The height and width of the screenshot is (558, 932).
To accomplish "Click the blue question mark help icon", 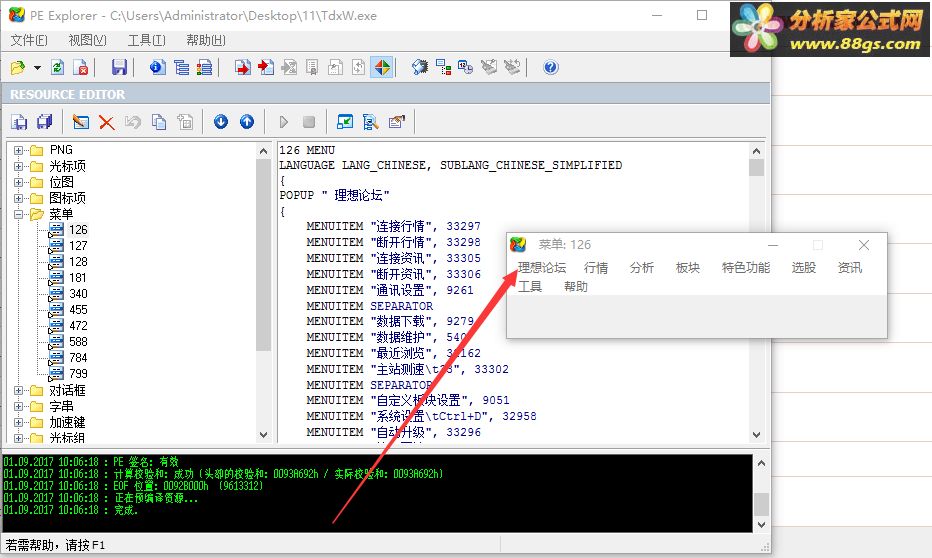I will click(x=550, y=68).
